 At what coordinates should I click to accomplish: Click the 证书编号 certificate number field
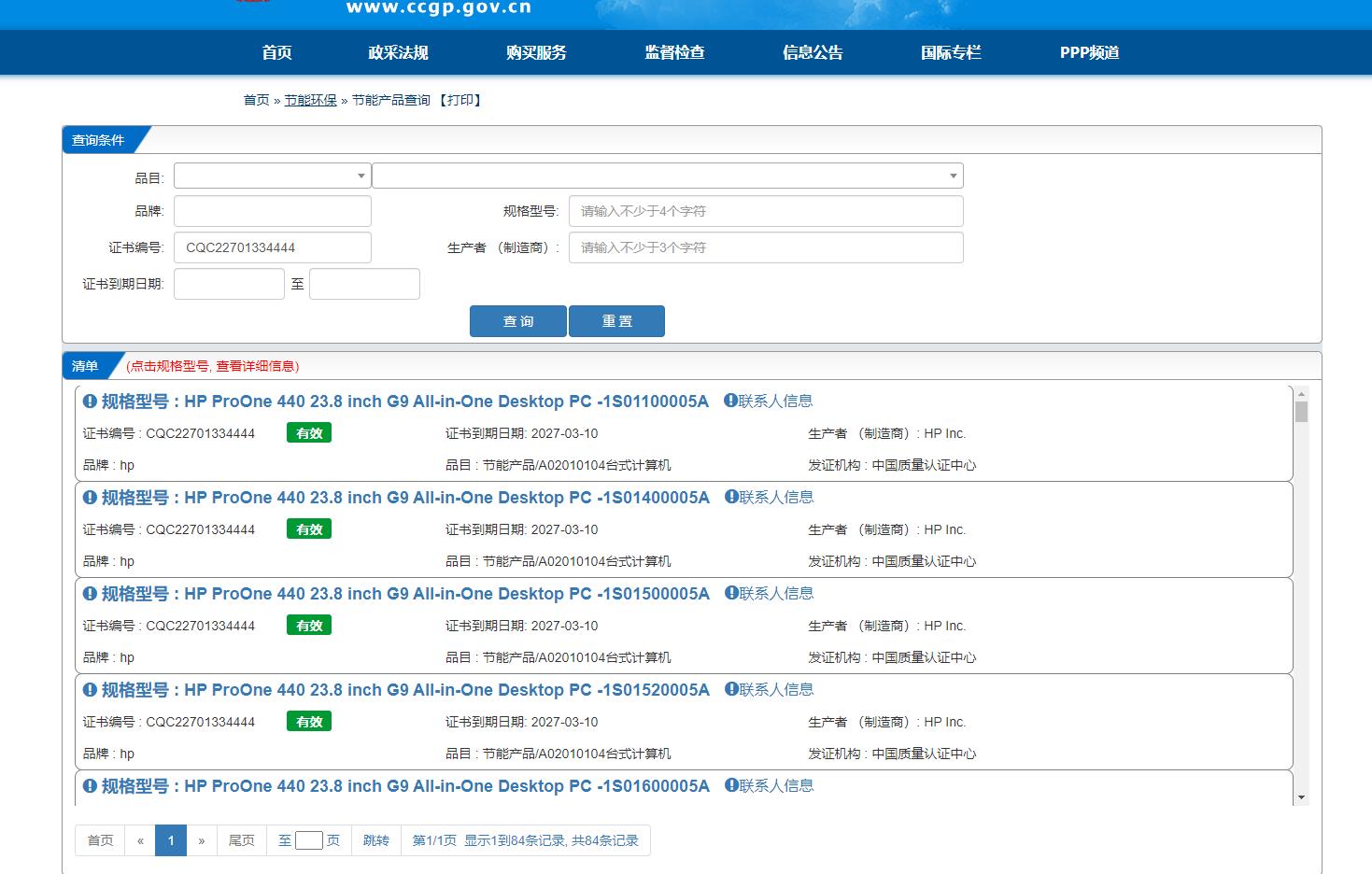point(272,247)
